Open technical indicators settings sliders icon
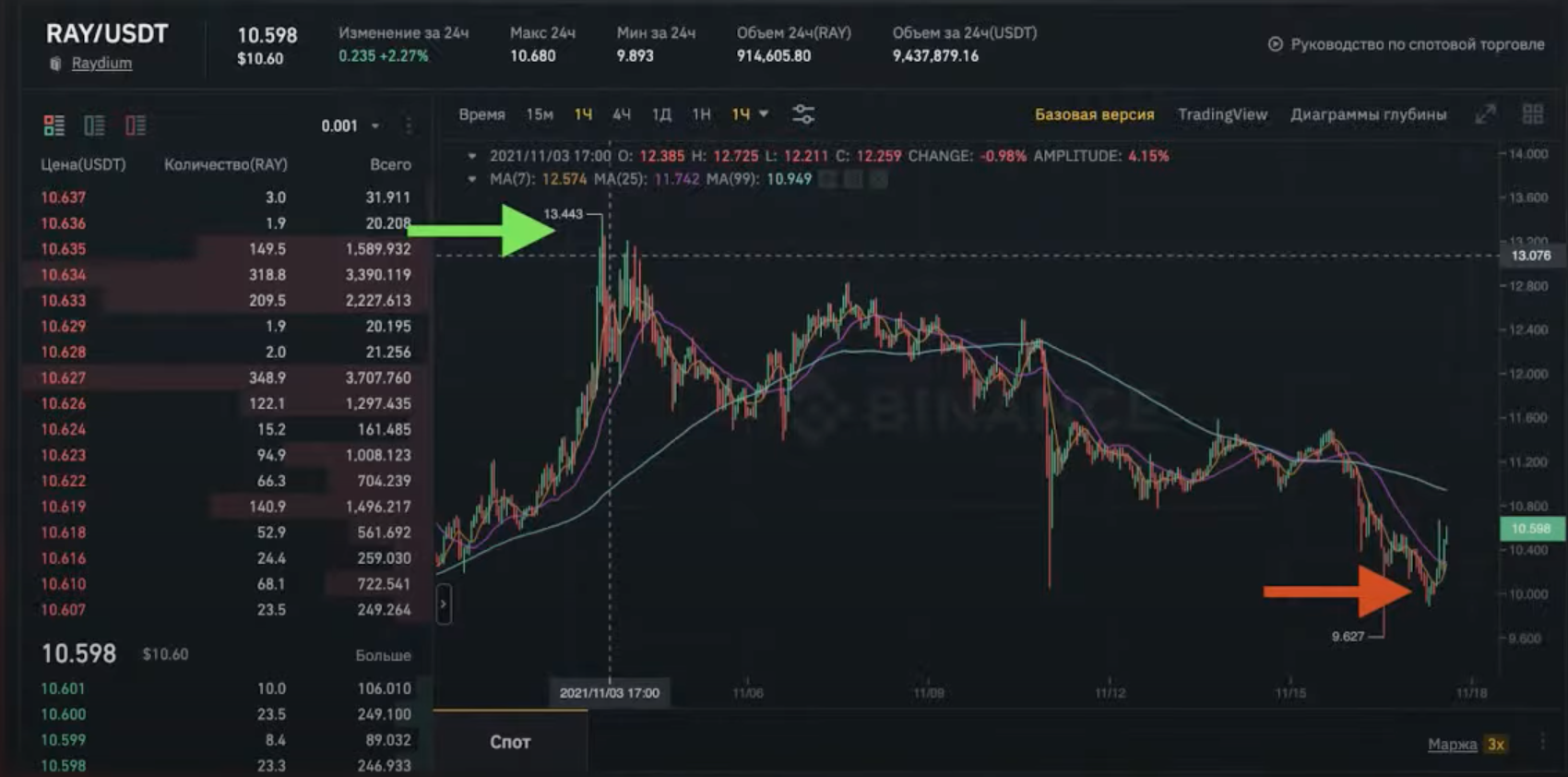This screenshot has width=1568, height=777. (x=803, y=114)
